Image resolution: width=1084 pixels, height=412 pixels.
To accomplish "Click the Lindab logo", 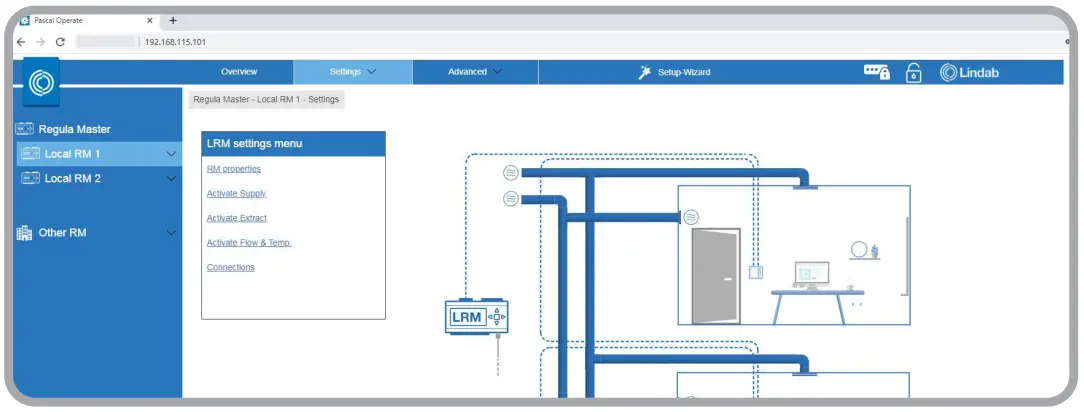I will click(x=969, y=73).
